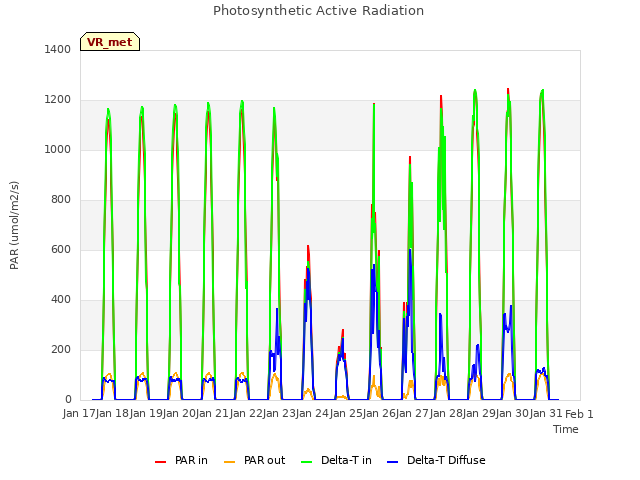Click the chart title Photosynthetic Active Radiation
This screenshot has height=480, width=640.
click(x=318, y=11)
